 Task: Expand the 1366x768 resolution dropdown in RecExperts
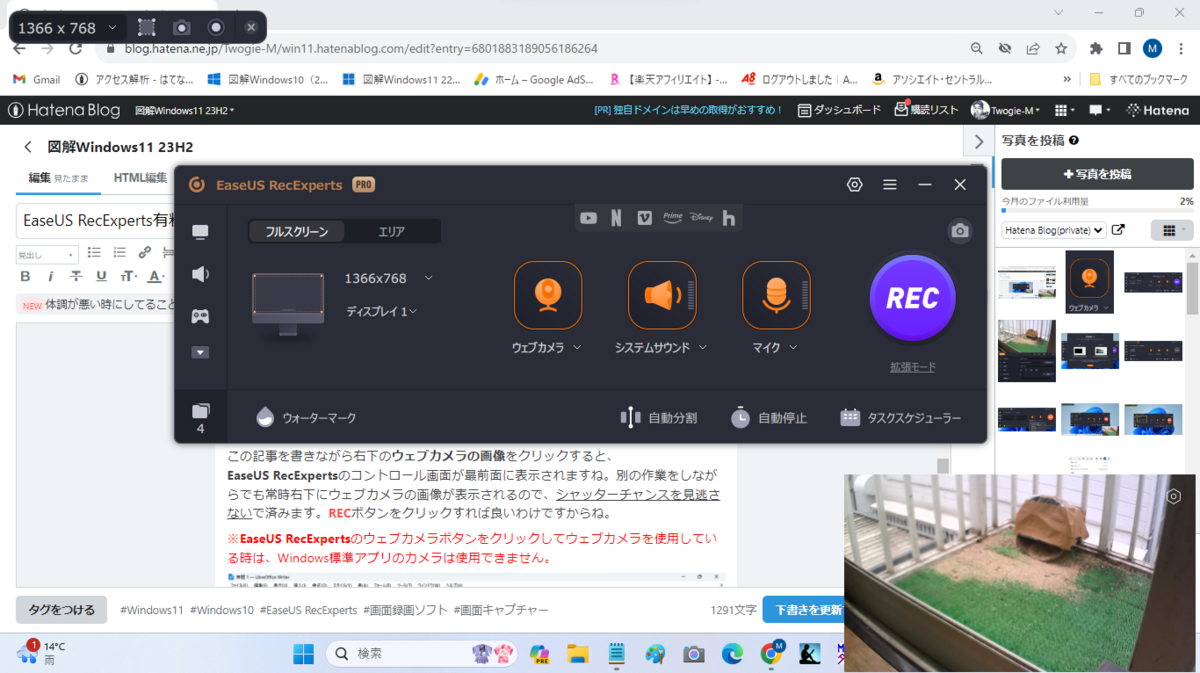(x=428, y=278)
